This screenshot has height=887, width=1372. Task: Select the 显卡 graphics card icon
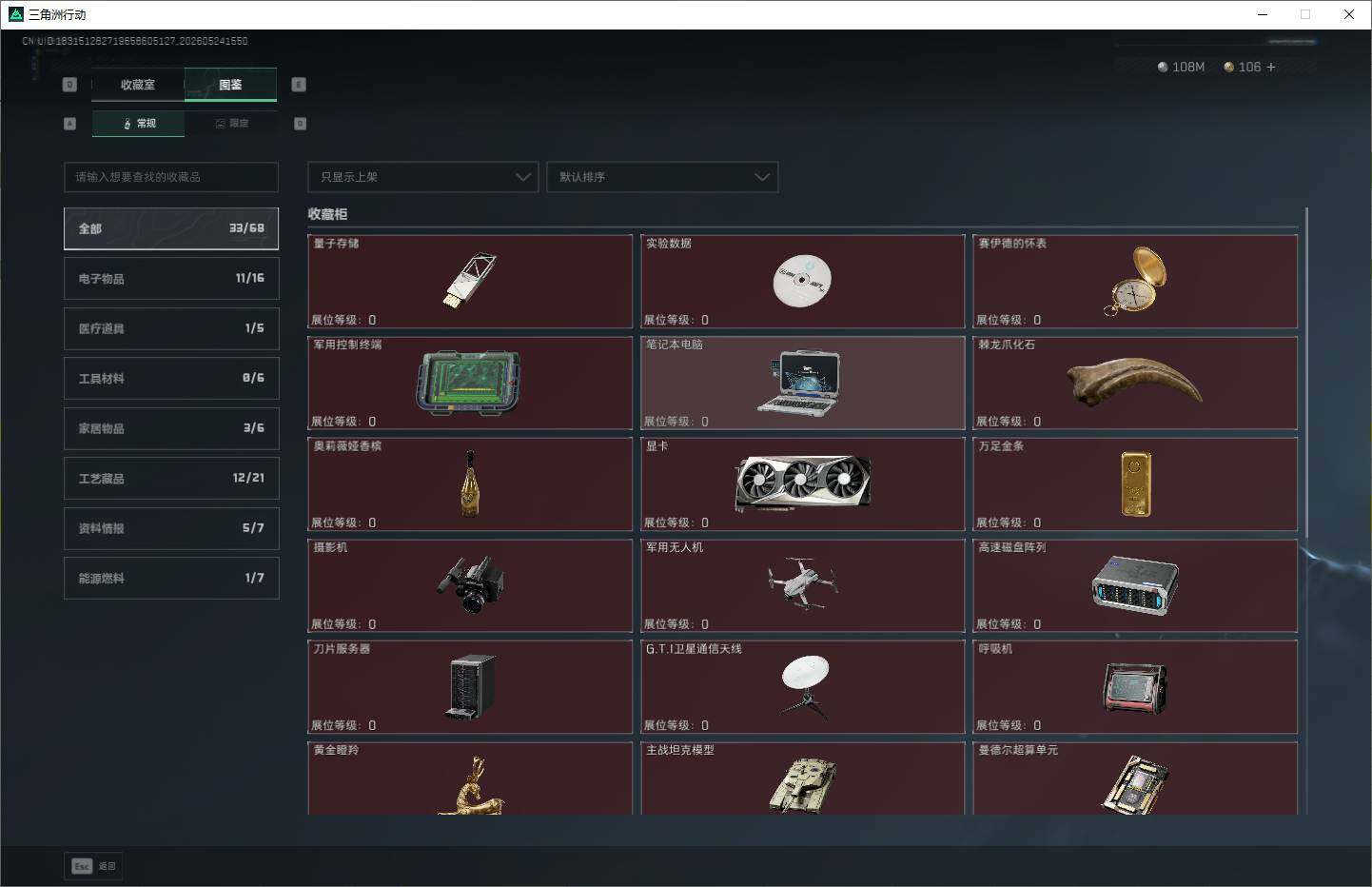803,483
